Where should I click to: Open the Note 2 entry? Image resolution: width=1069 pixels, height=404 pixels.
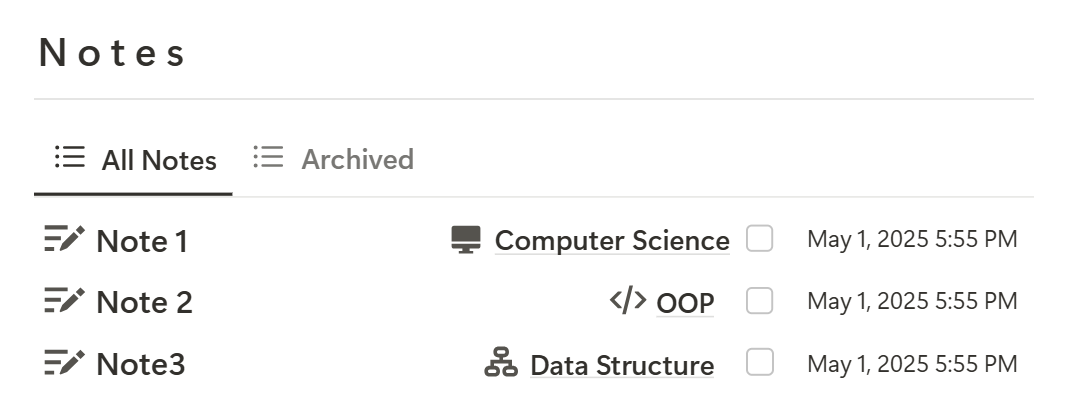(145, 302)
